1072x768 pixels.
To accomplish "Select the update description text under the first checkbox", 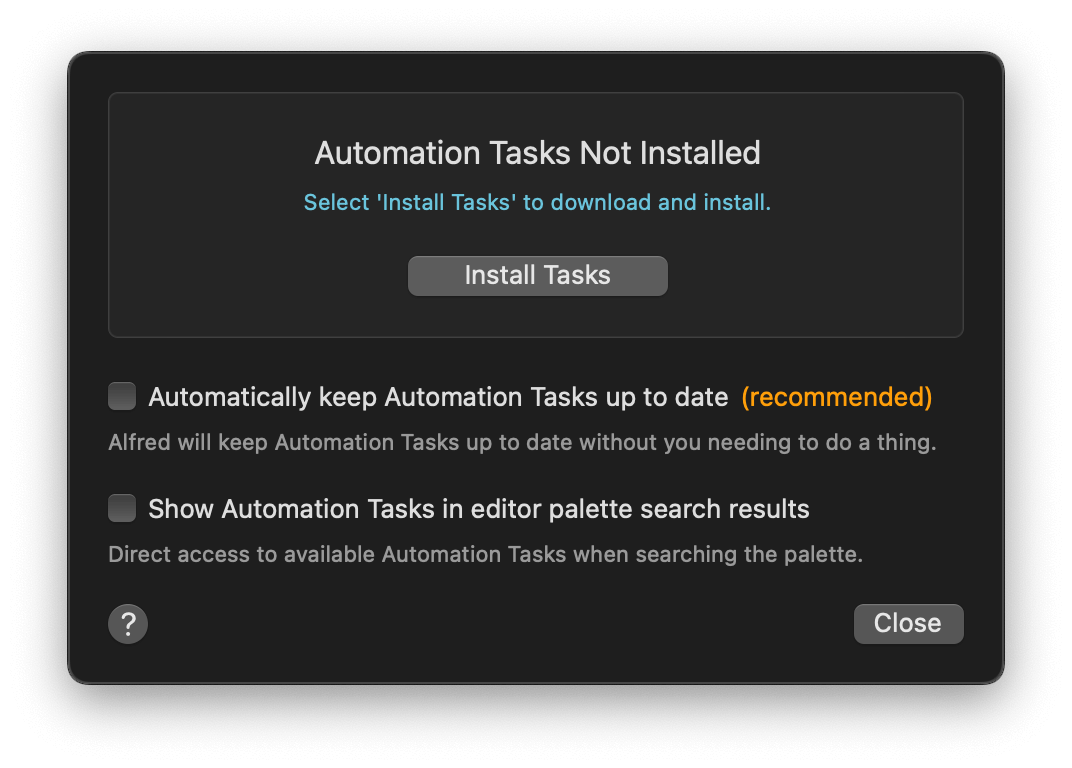I will tap(523, 442).
